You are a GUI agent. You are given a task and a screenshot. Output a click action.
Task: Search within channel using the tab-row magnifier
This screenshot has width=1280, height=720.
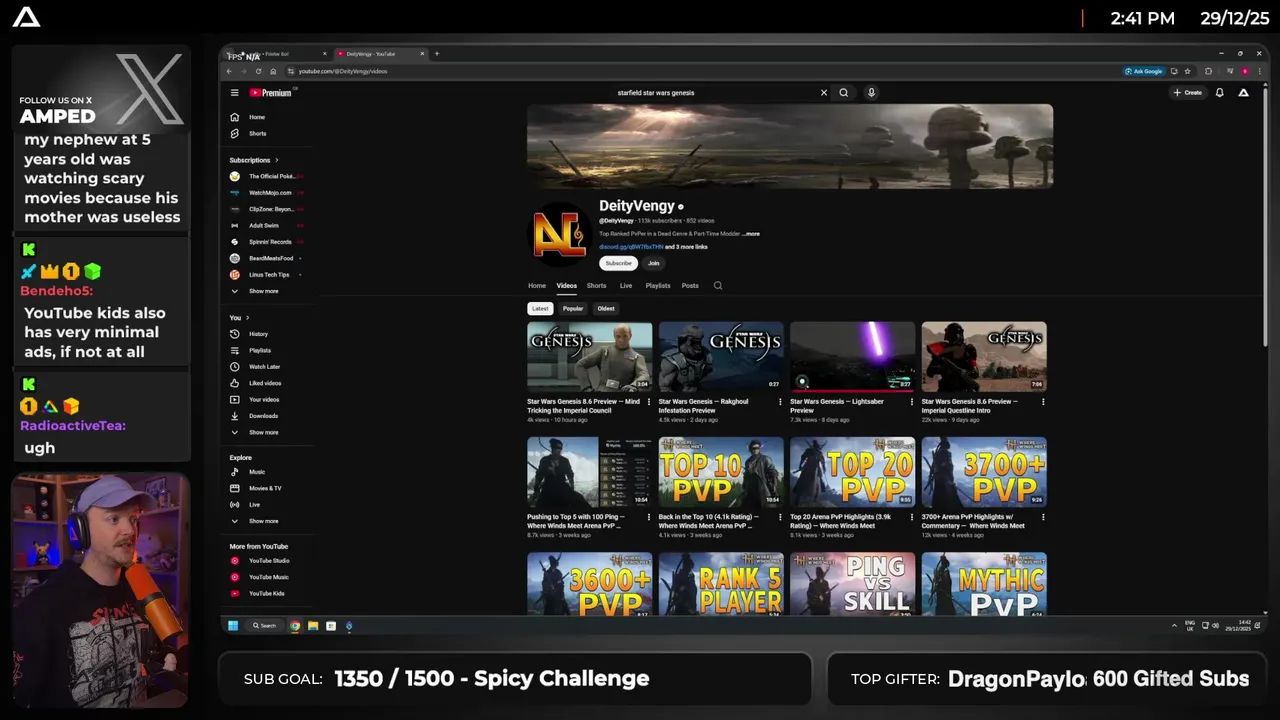pos(717,286)
